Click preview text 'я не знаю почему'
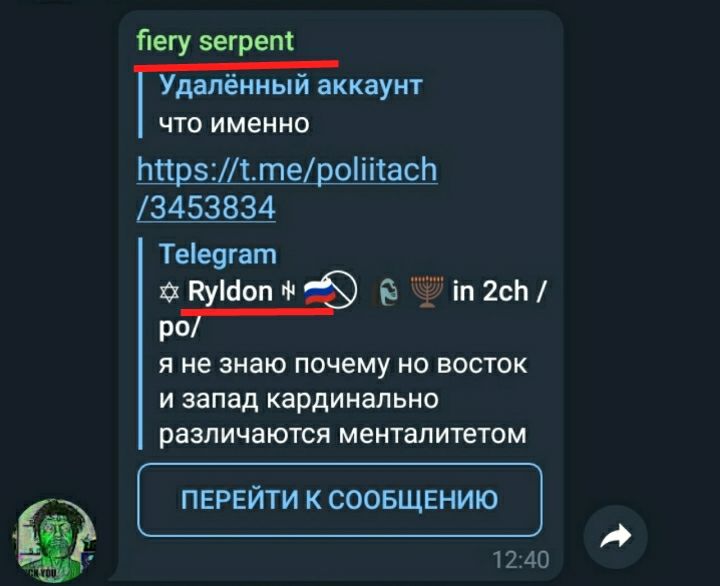Screen dimensions: 720x586 pyautogui.click(x=274, y=365)
